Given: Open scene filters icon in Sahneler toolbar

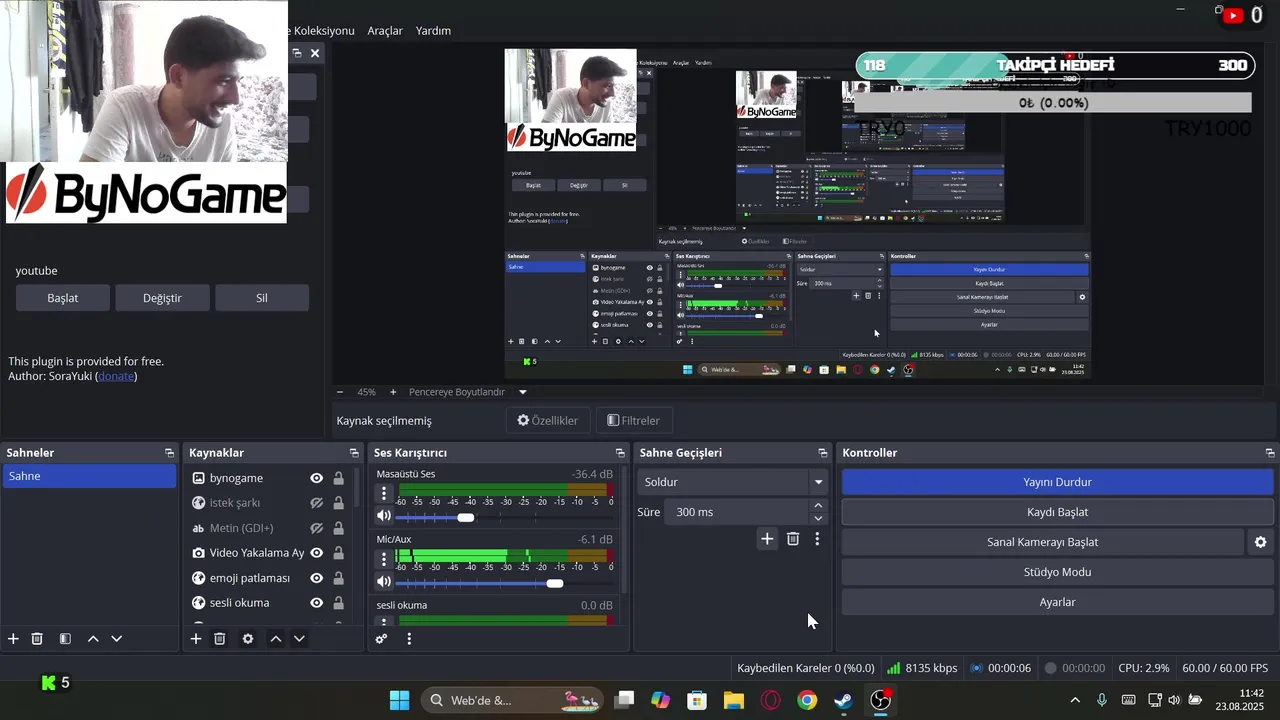Looking at the screenshot, I should [x=65, y=639].
